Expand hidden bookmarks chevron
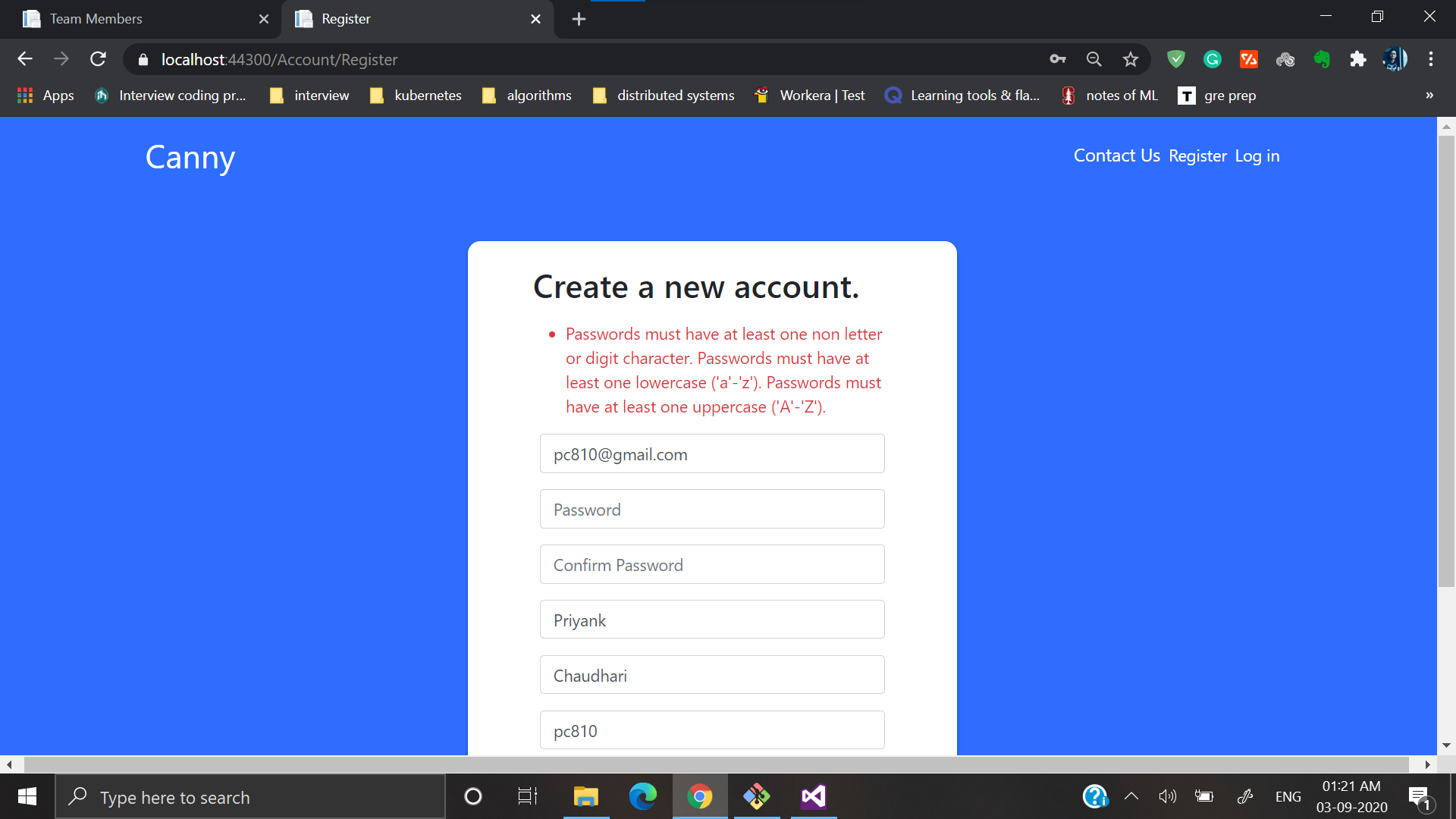 1429,96
